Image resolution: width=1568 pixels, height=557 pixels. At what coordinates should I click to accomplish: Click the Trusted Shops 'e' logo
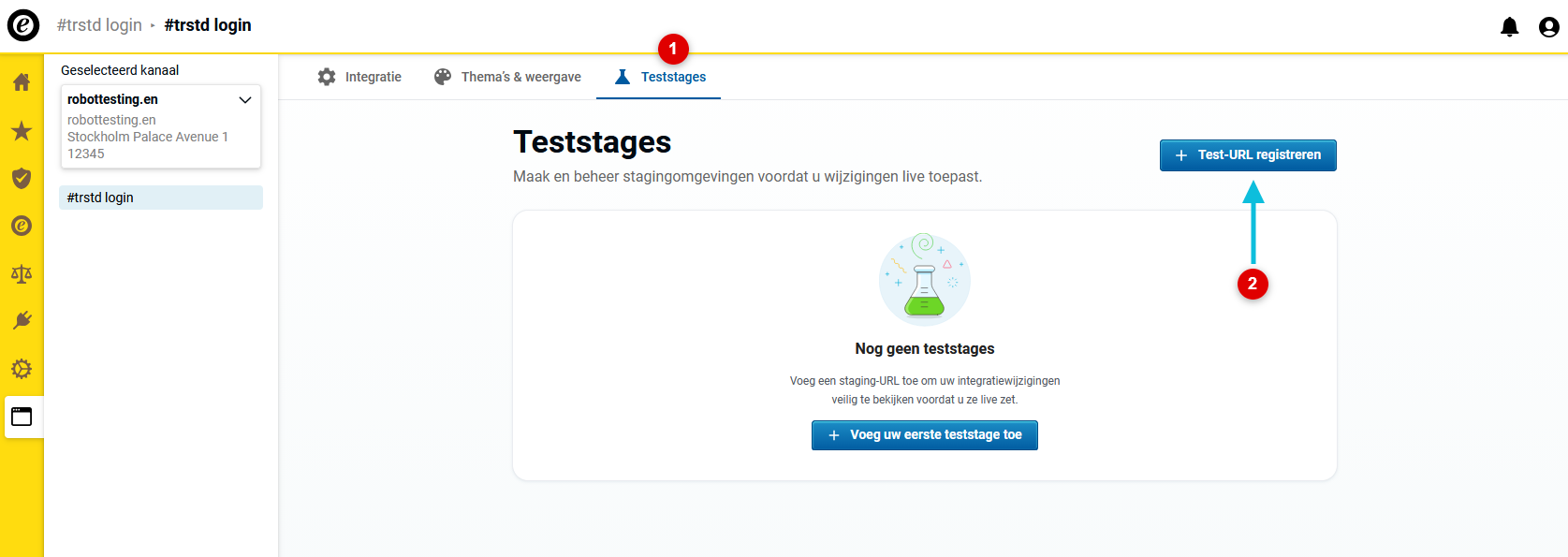(23, 25)
